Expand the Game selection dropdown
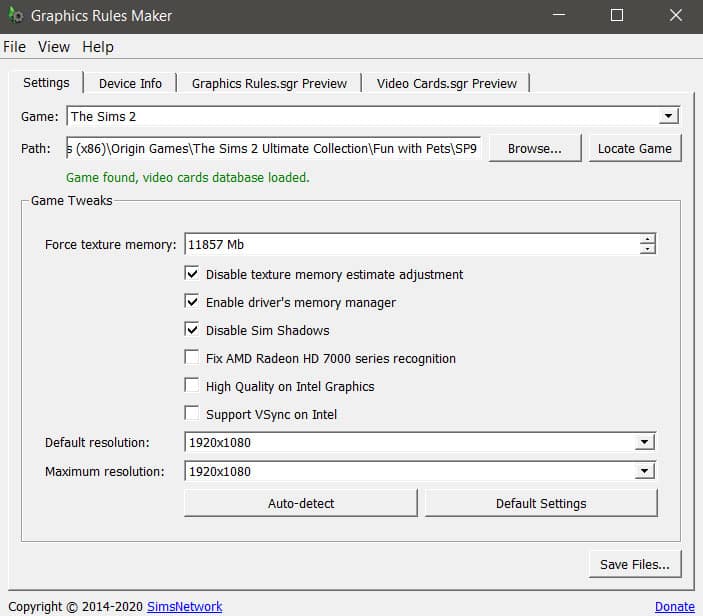The image size is (703, 616). coord(668,116)
